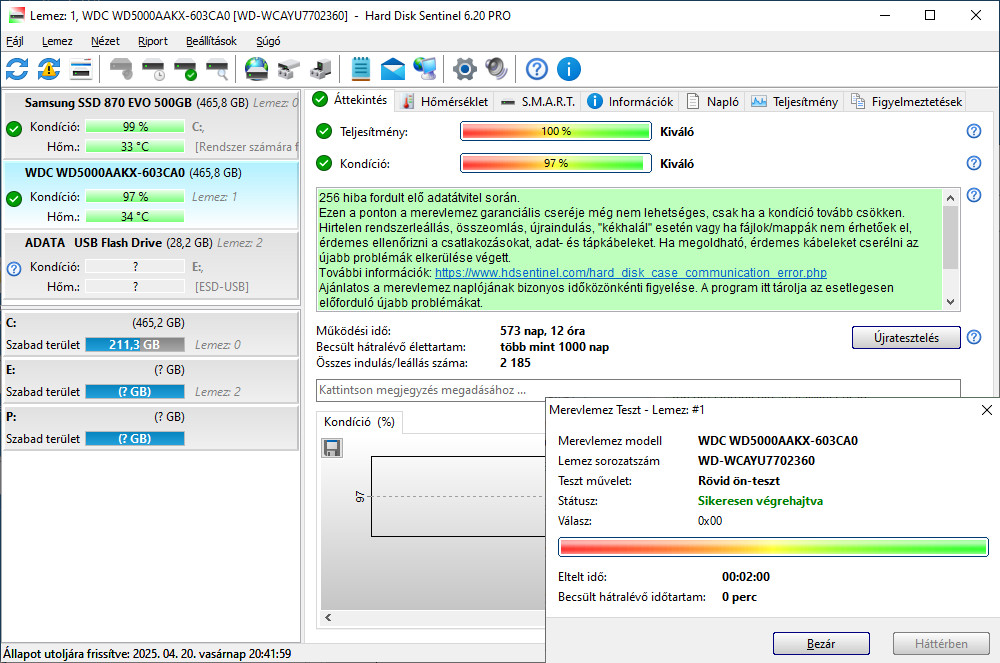Click the gray disk with acoustic icon
This screenshot has height=663, width=1000.
coord(121,69)
